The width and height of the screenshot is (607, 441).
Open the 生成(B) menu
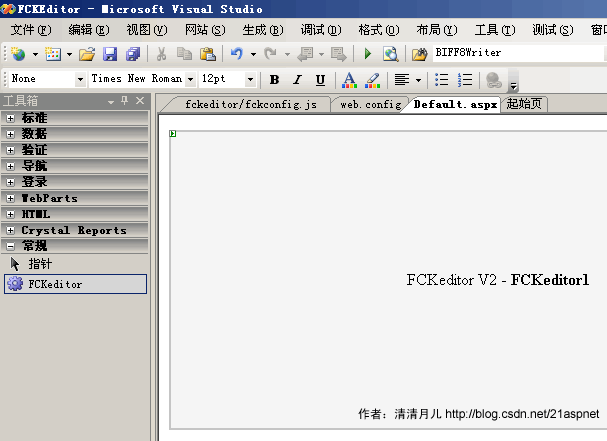point(263,30)
